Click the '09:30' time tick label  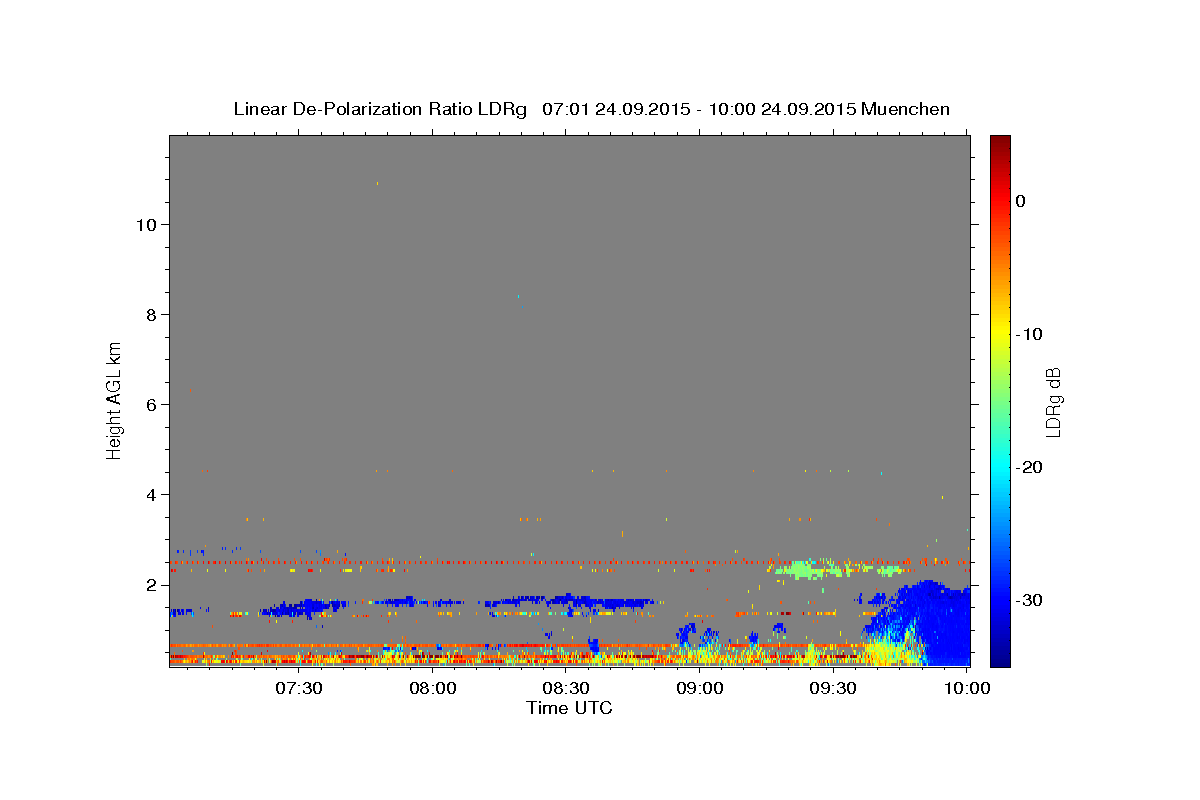[834, 688]
